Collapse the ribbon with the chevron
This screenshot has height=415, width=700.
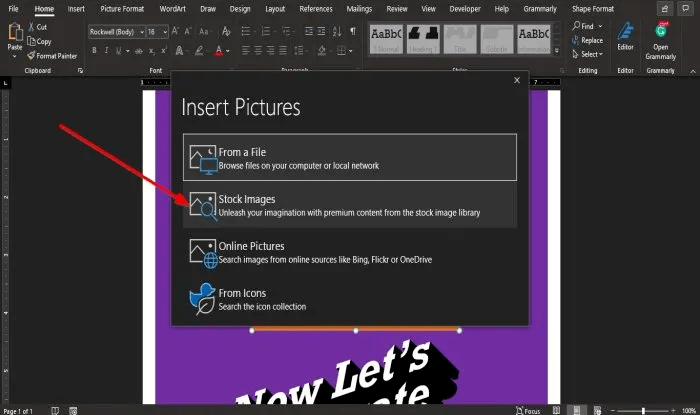692,71
